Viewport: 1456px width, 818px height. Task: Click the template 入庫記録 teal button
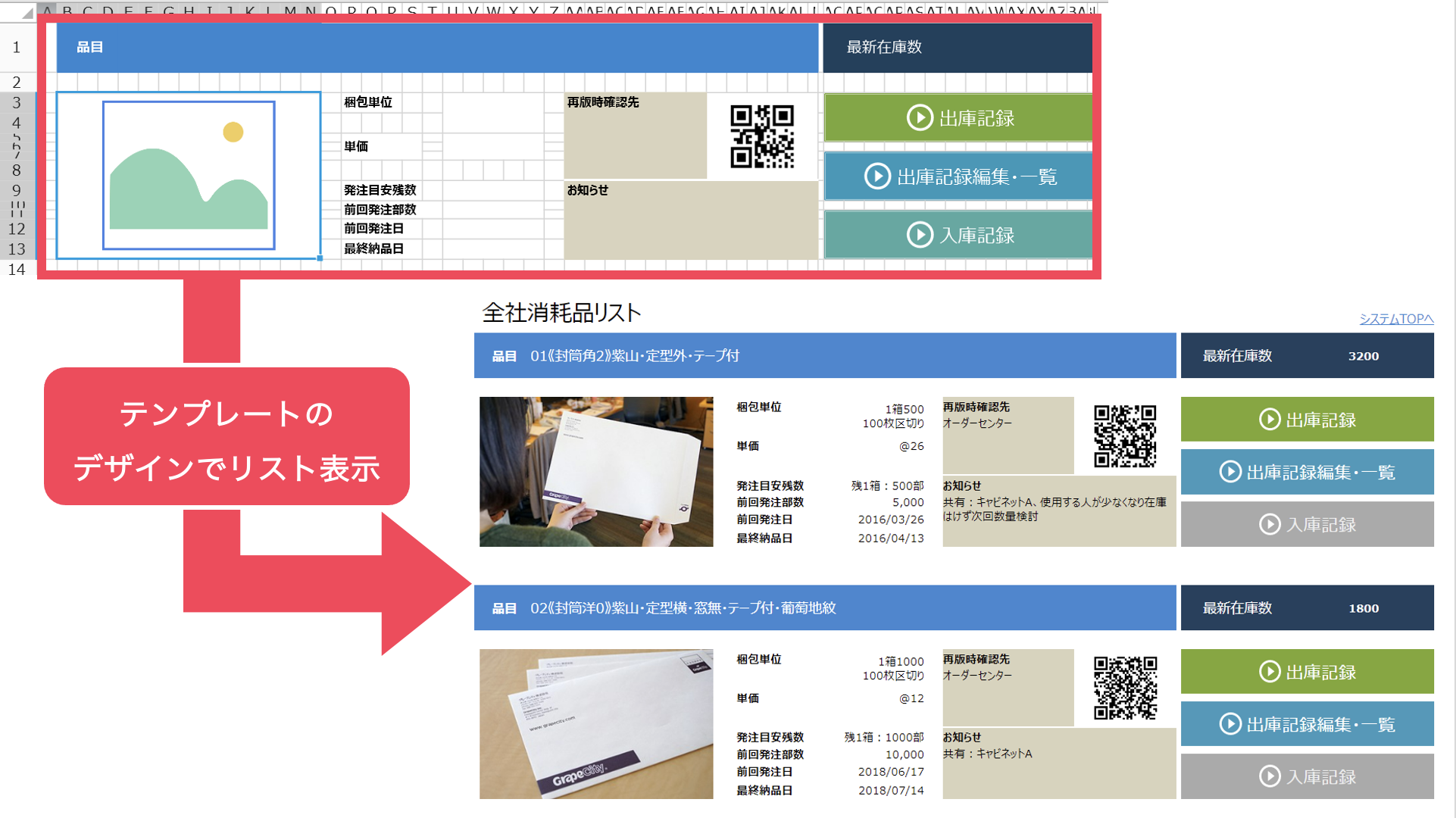[958, 235]
